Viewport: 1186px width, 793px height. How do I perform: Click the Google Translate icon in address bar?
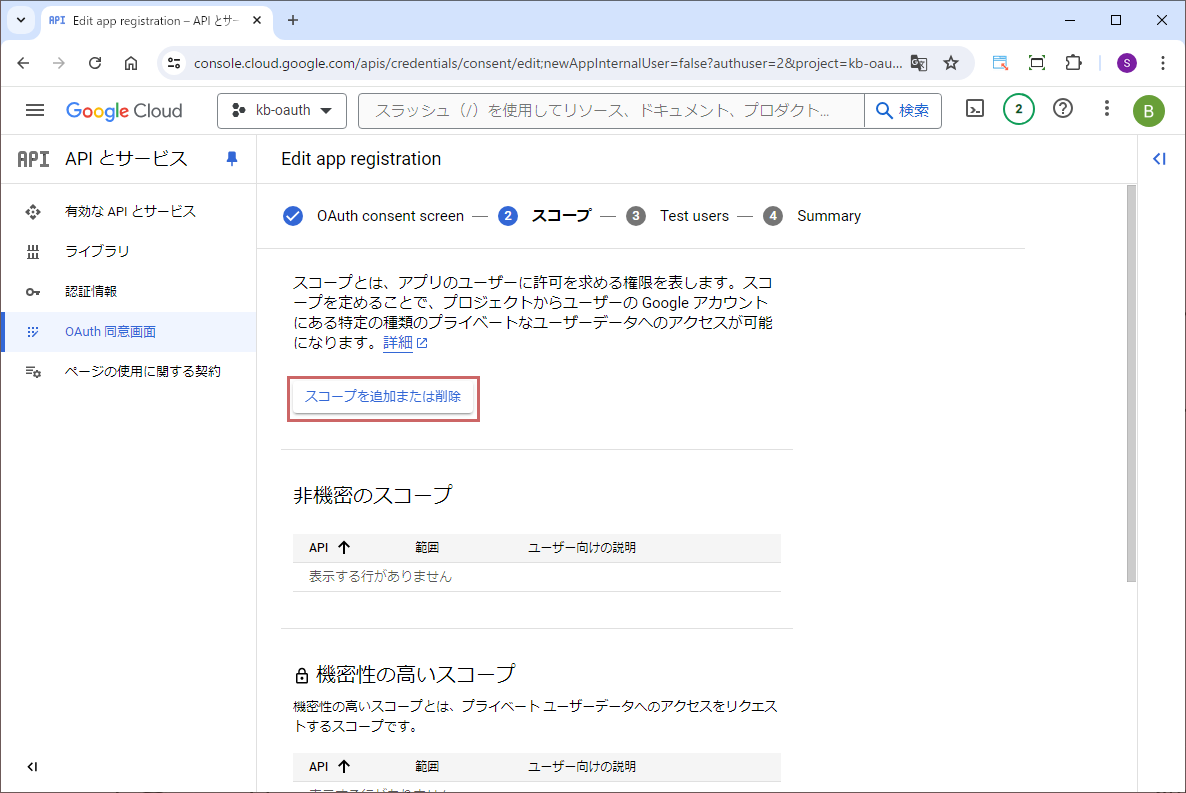[x=918, y=63]
